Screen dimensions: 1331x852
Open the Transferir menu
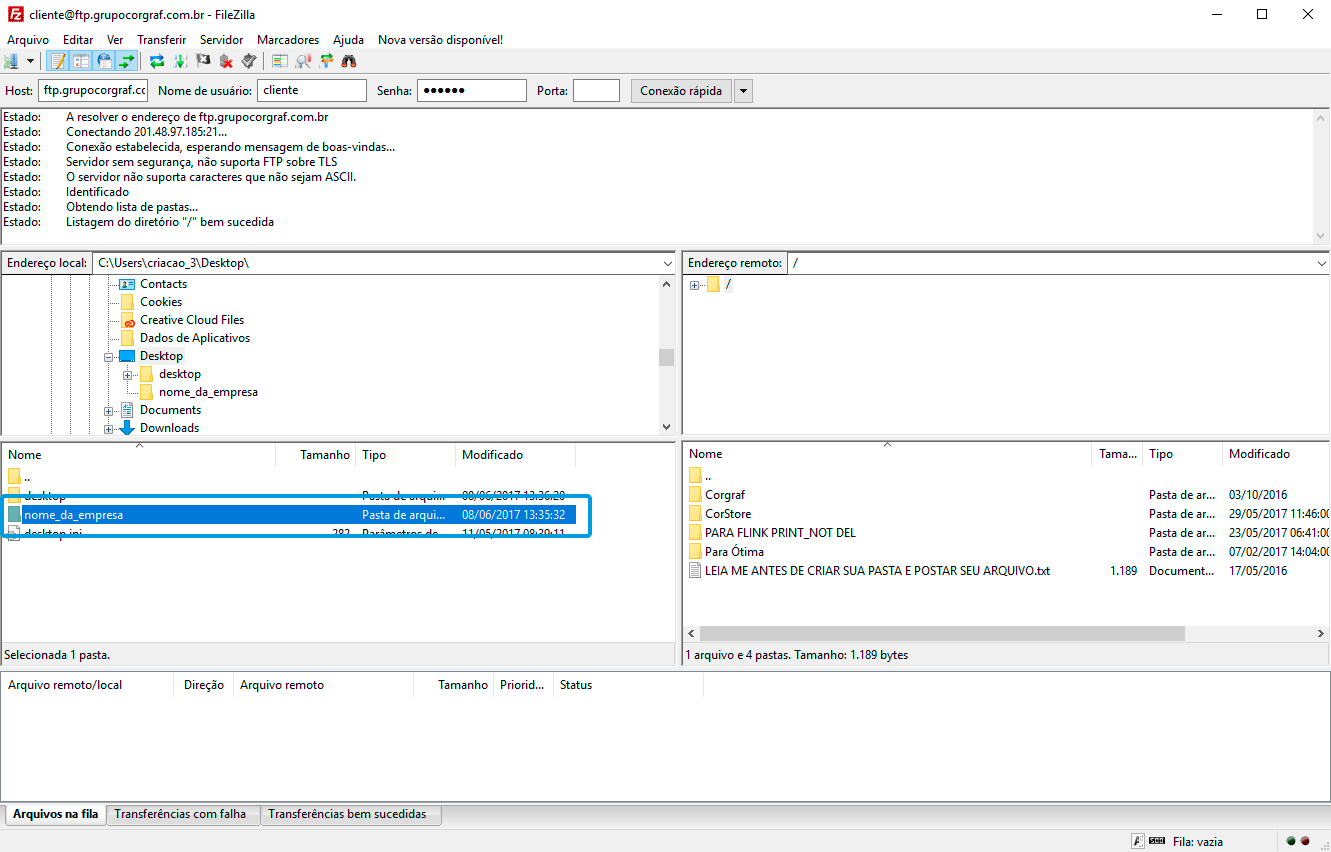click(x=162, y=40)
